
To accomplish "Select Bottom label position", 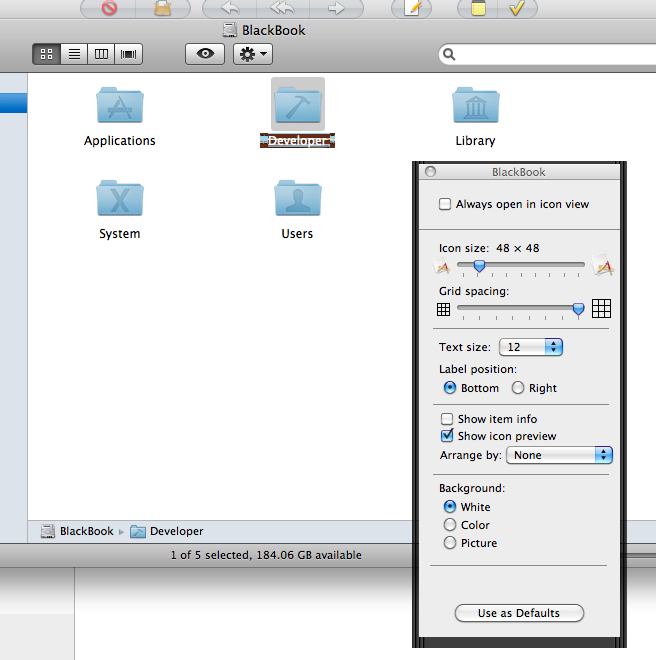I will (450, 388).
